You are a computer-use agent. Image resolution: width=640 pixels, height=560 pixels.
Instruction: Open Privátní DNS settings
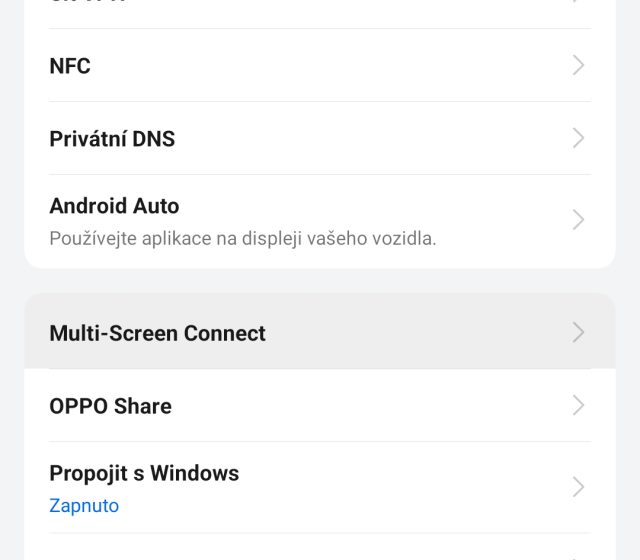[x=112, y=139]
